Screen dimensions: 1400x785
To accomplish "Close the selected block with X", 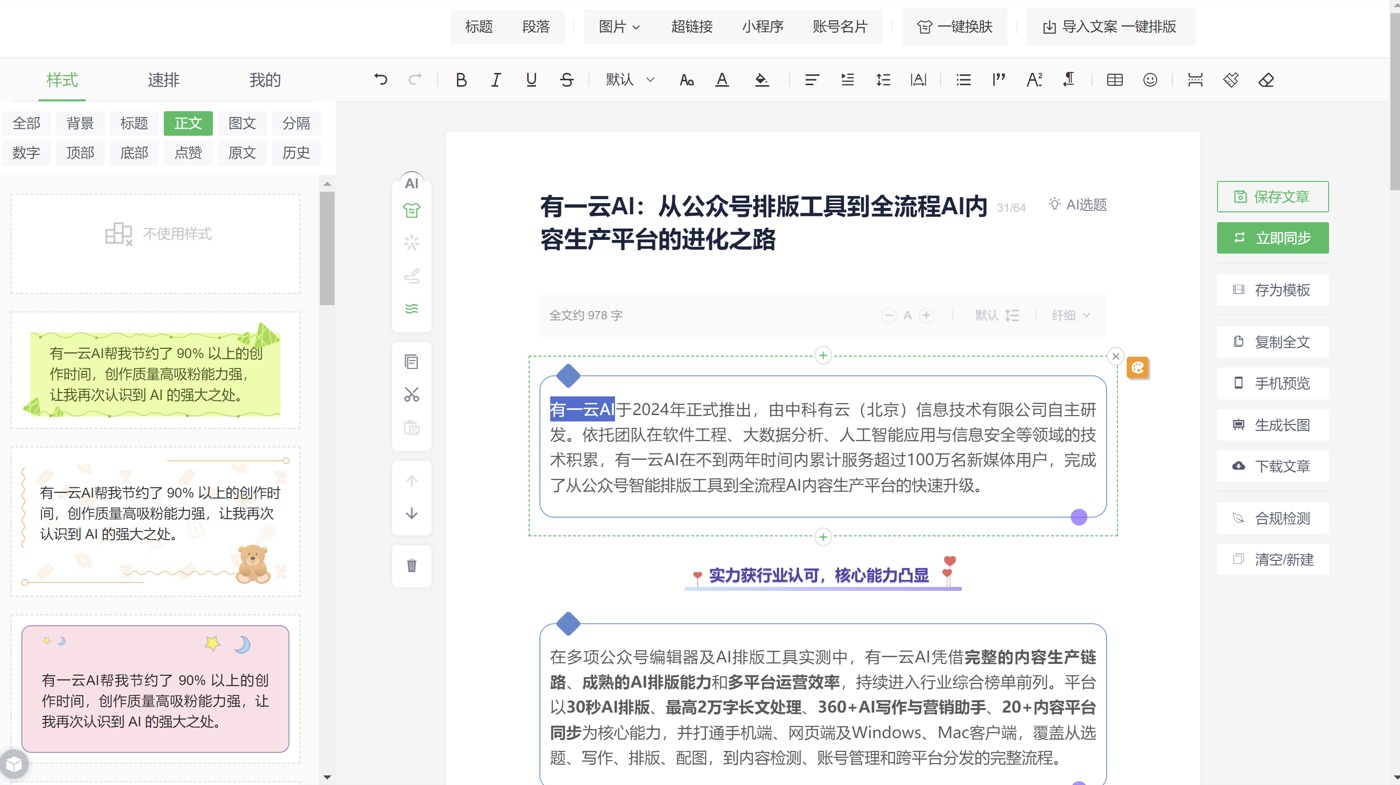I will (x=1116, y=356).
